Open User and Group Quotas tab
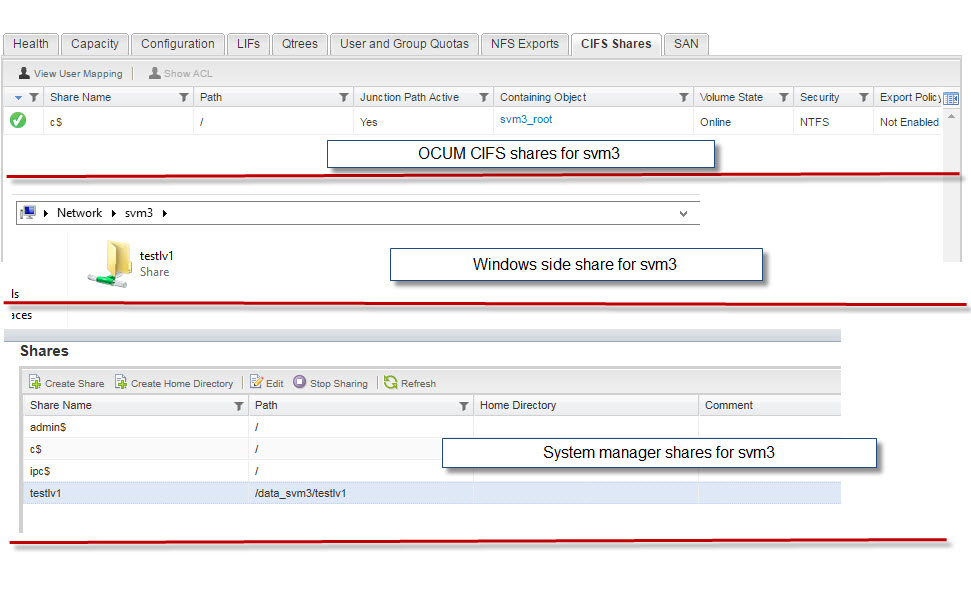 (x=404, y=44)
